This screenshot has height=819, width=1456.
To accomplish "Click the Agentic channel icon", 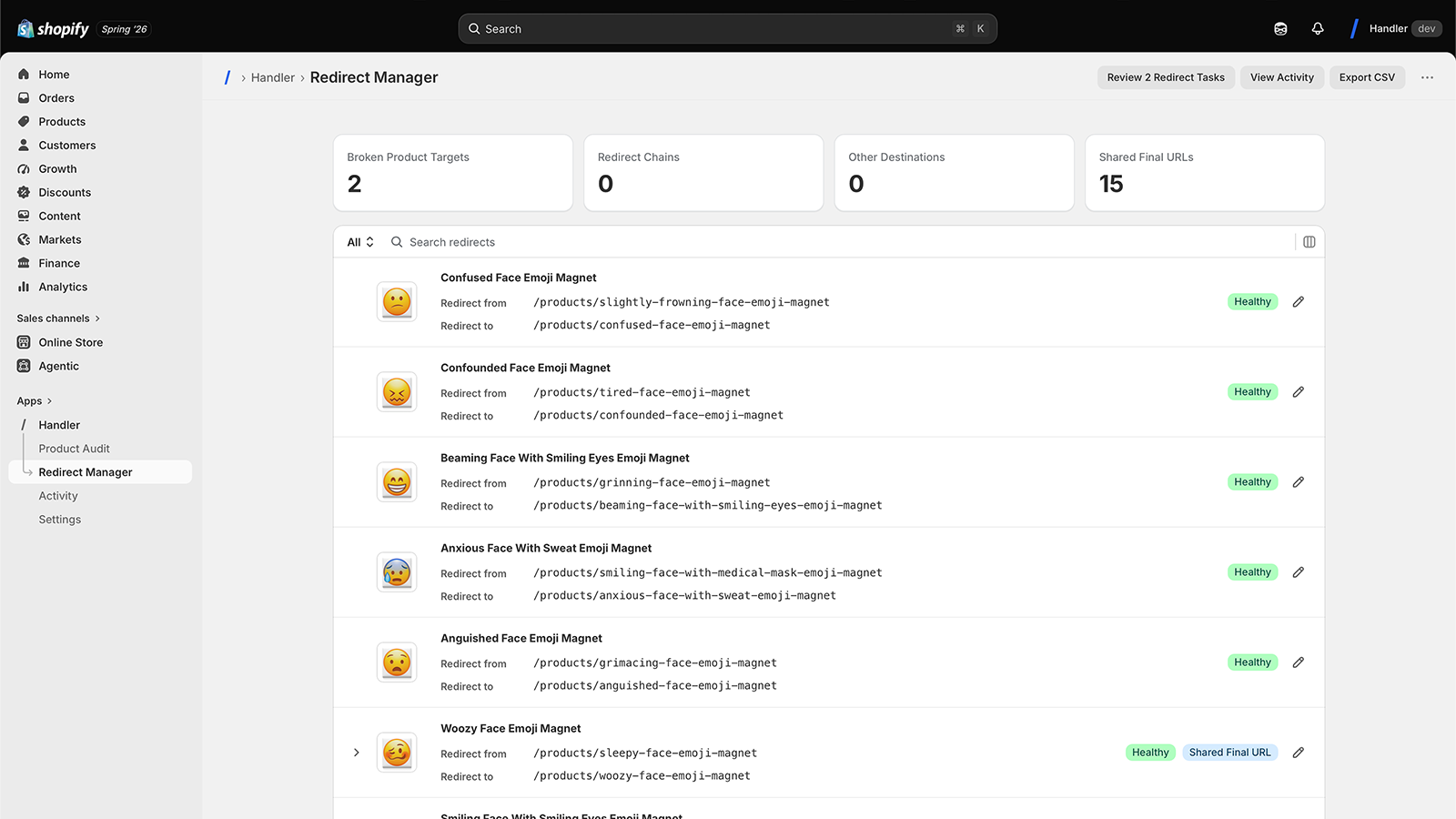I will 24,367.
